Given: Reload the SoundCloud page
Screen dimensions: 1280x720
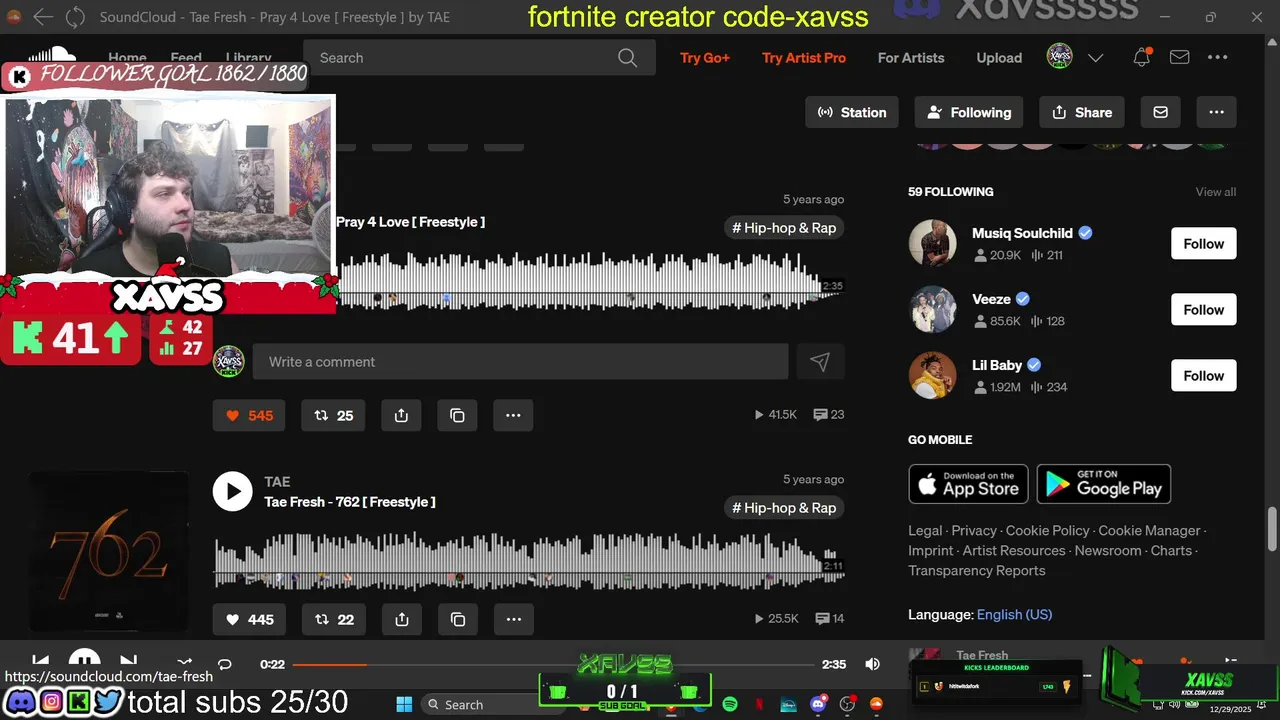Looking at the screenshot, I should point(76,17).
